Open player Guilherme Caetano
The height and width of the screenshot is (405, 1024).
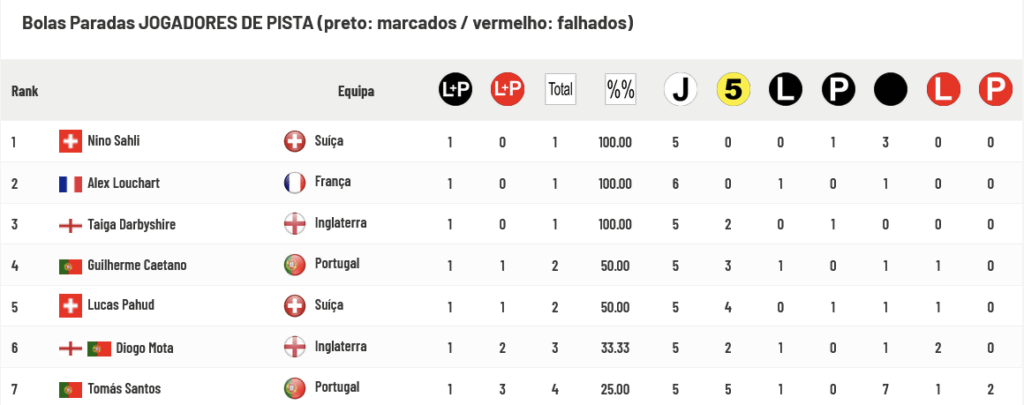[134, 266]
